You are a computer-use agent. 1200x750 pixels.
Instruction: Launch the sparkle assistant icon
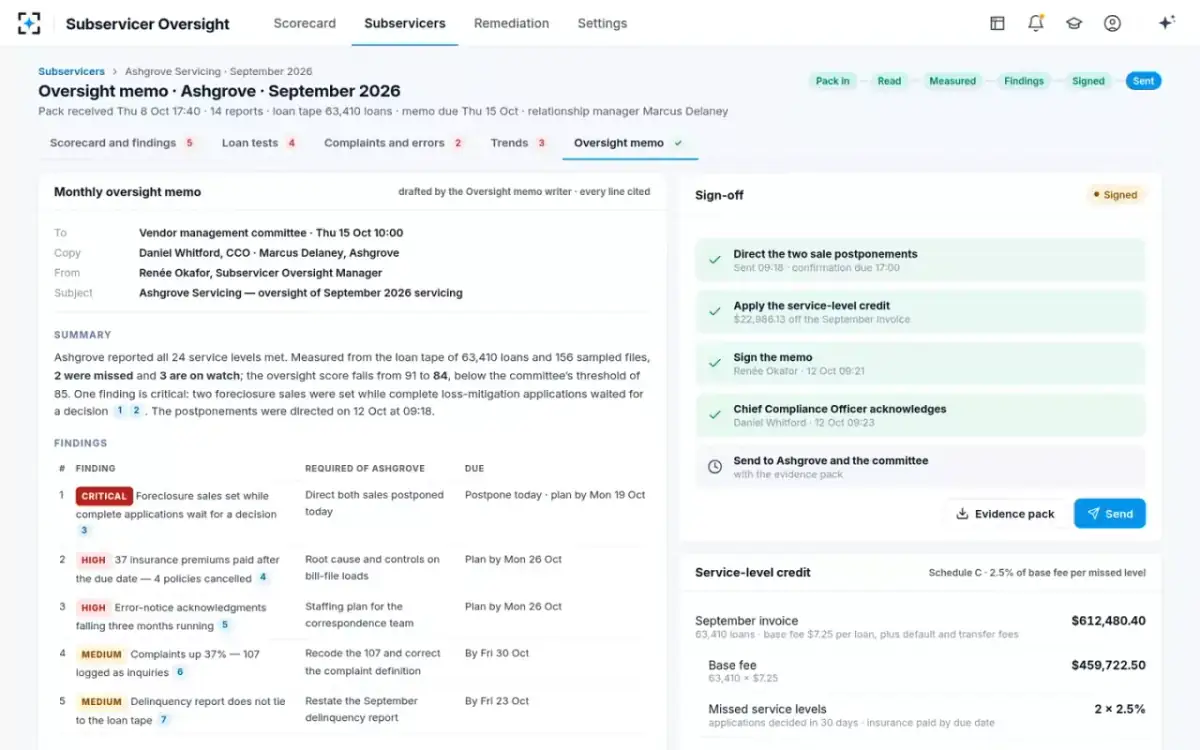point(1166,23)
